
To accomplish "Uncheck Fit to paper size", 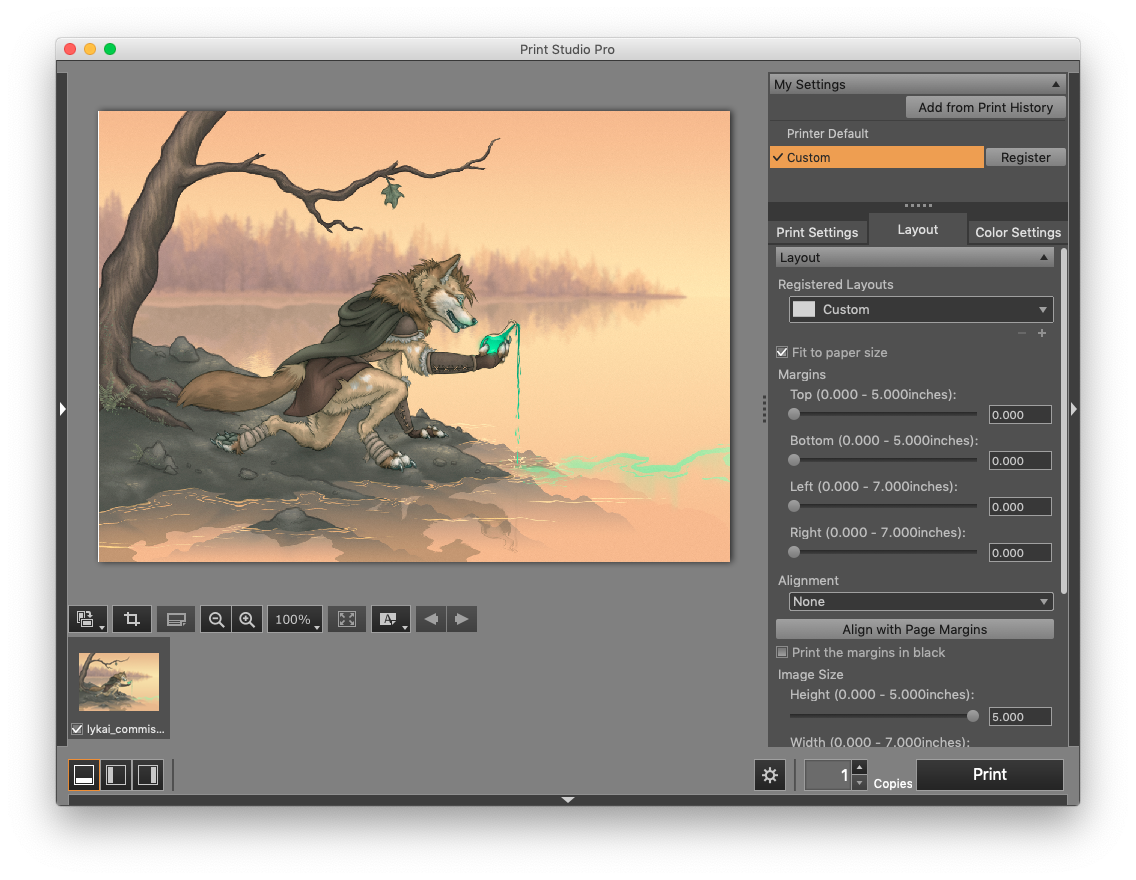I will coord(782,352).
